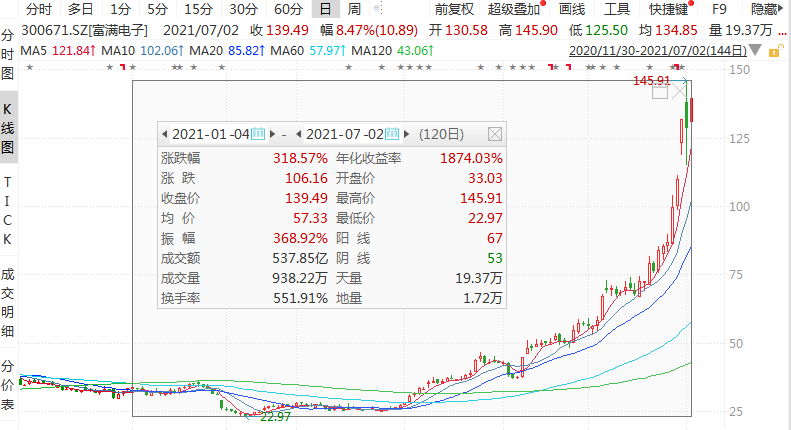Close the interval statistics popup
This screenshot has width=791, height=430.
click(495, 134)
